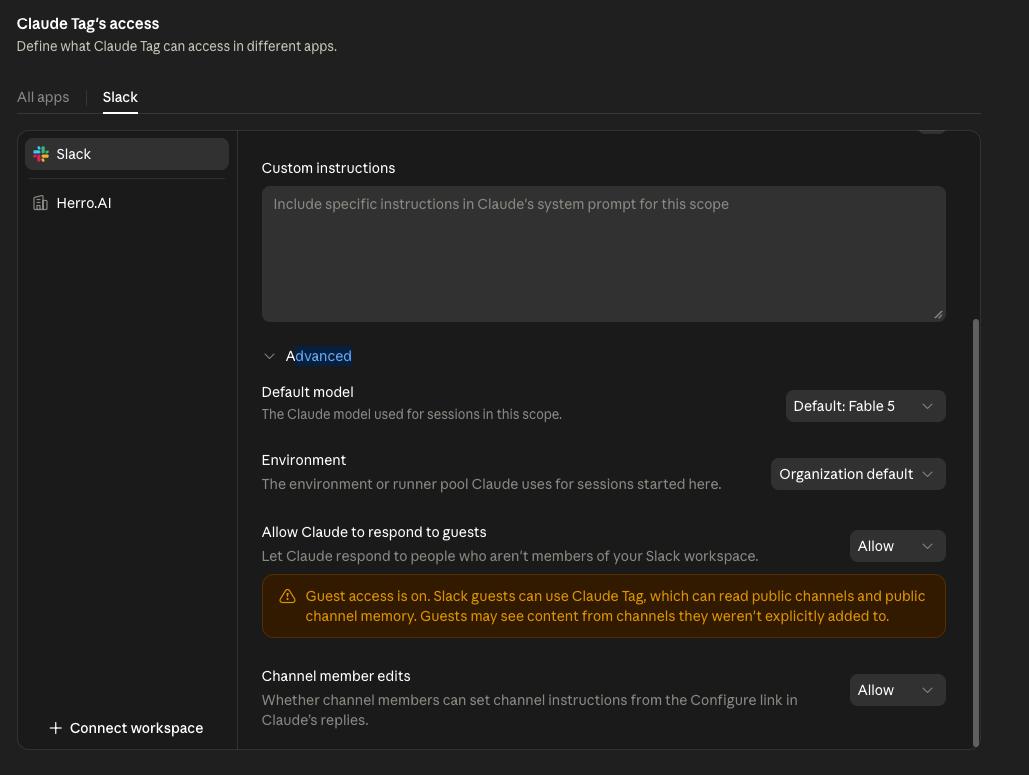Collapse the Advanced section chevron

pos(269,356)
